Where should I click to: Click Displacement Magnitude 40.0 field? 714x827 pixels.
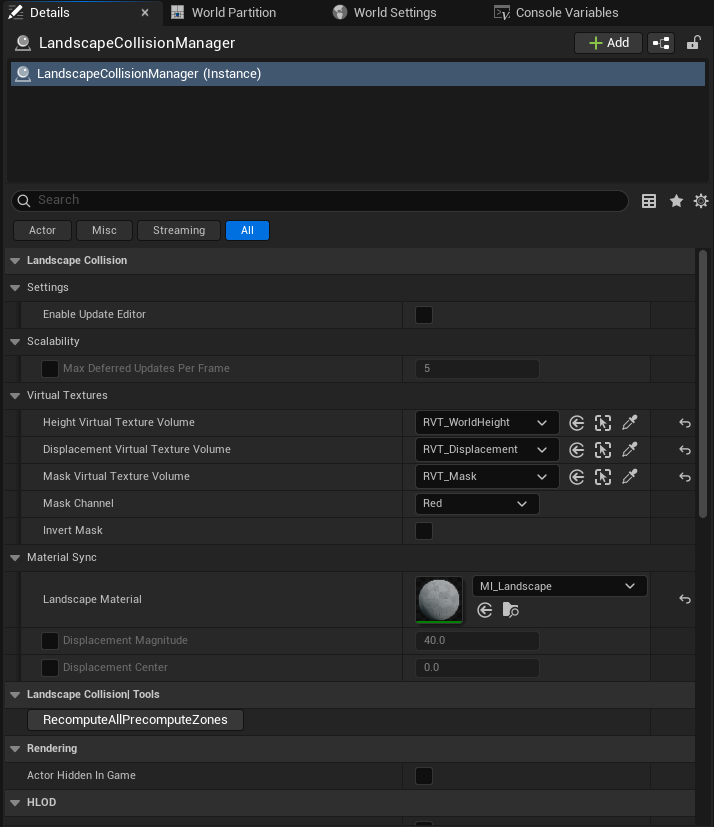tap(477, 641)
